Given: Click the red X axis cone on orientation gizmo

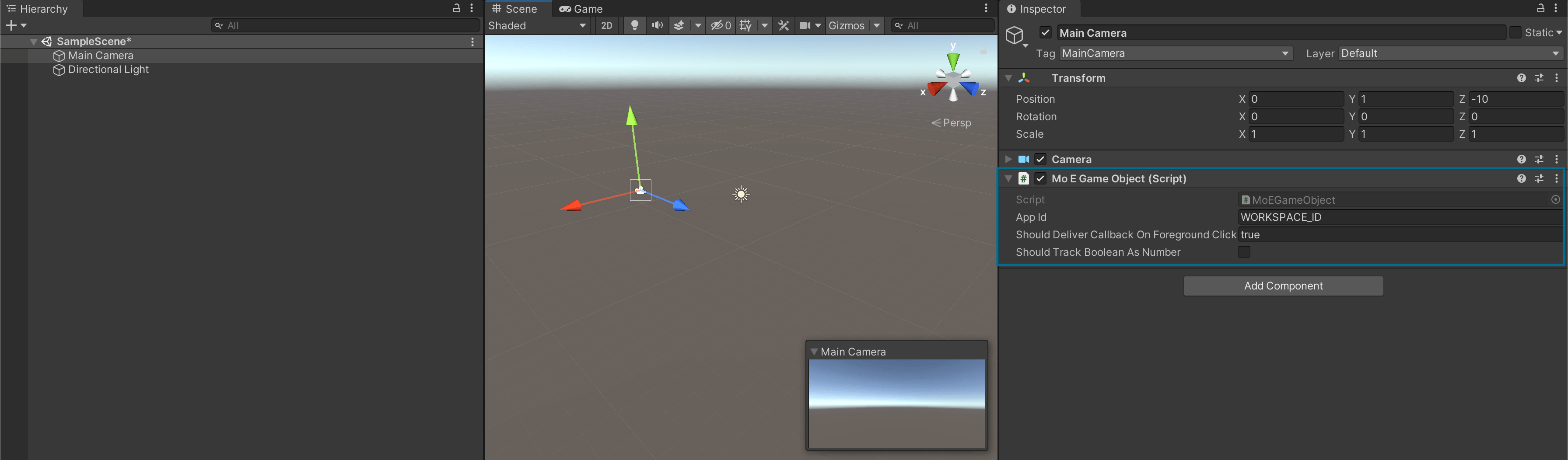Looking at the screenshot, I should [x=936, y=90].
